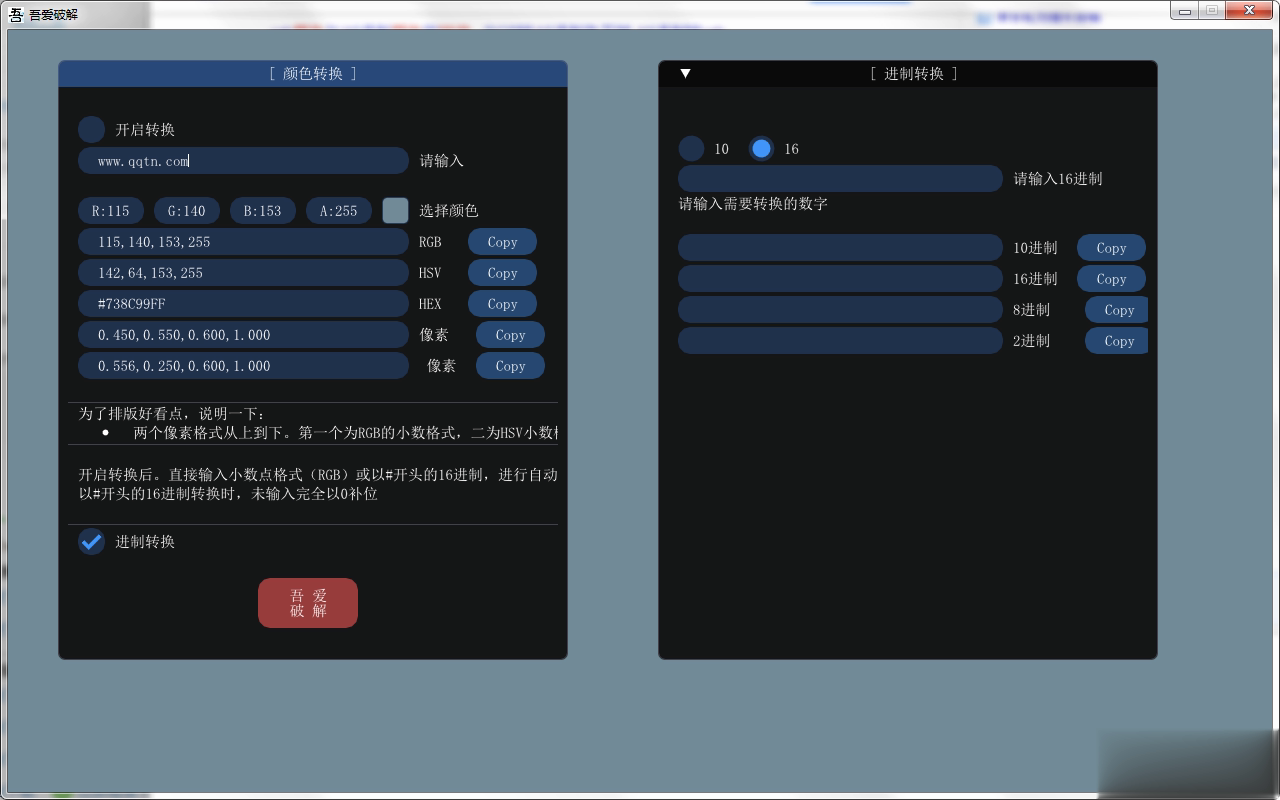Click the 请输入16进制 number input field
1280x800 pixels.
coord(840,178)
